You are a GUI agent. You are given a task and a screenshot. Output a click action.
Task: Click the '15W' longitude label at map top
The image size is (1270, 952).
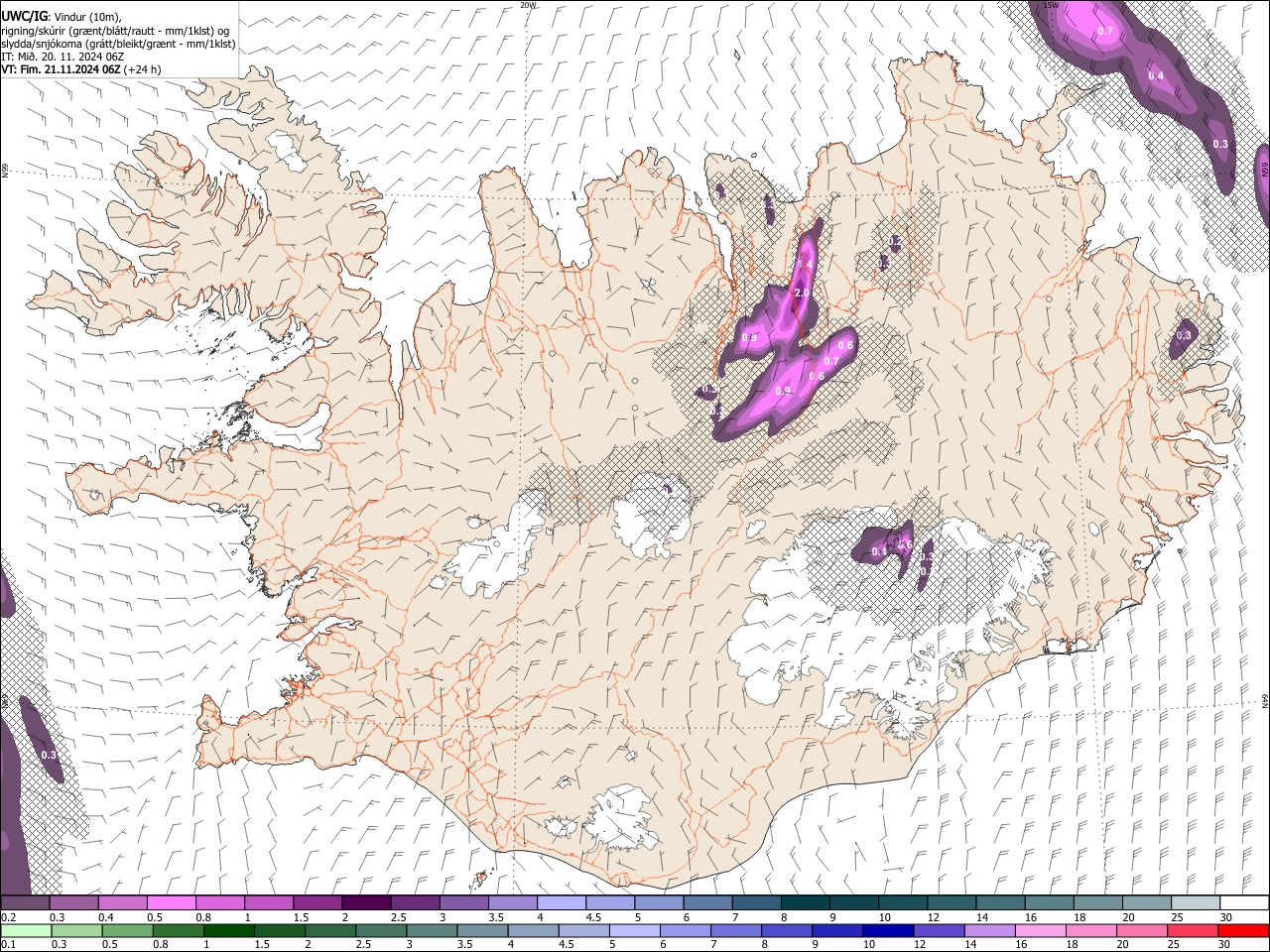pyautogui.click(x=1052, y=5)
